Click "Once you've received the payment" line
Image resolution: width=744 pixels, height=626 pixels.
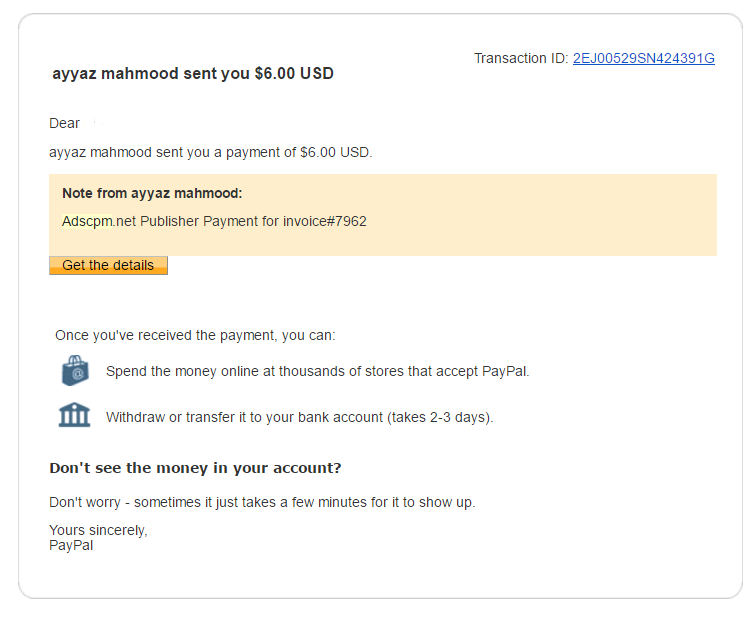[195, 335]
